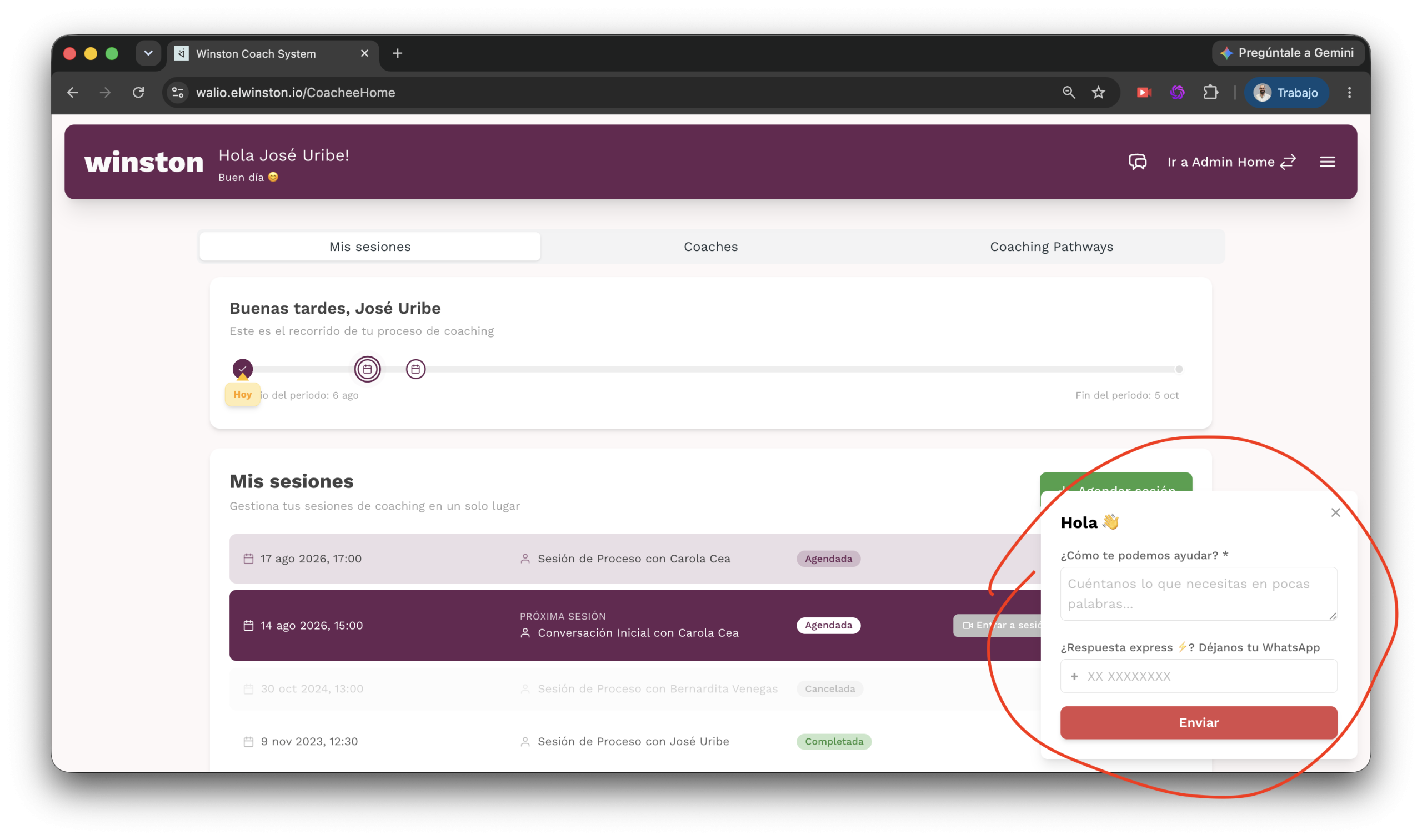Open the 9 nov 2023 session row

coord(635,742)
